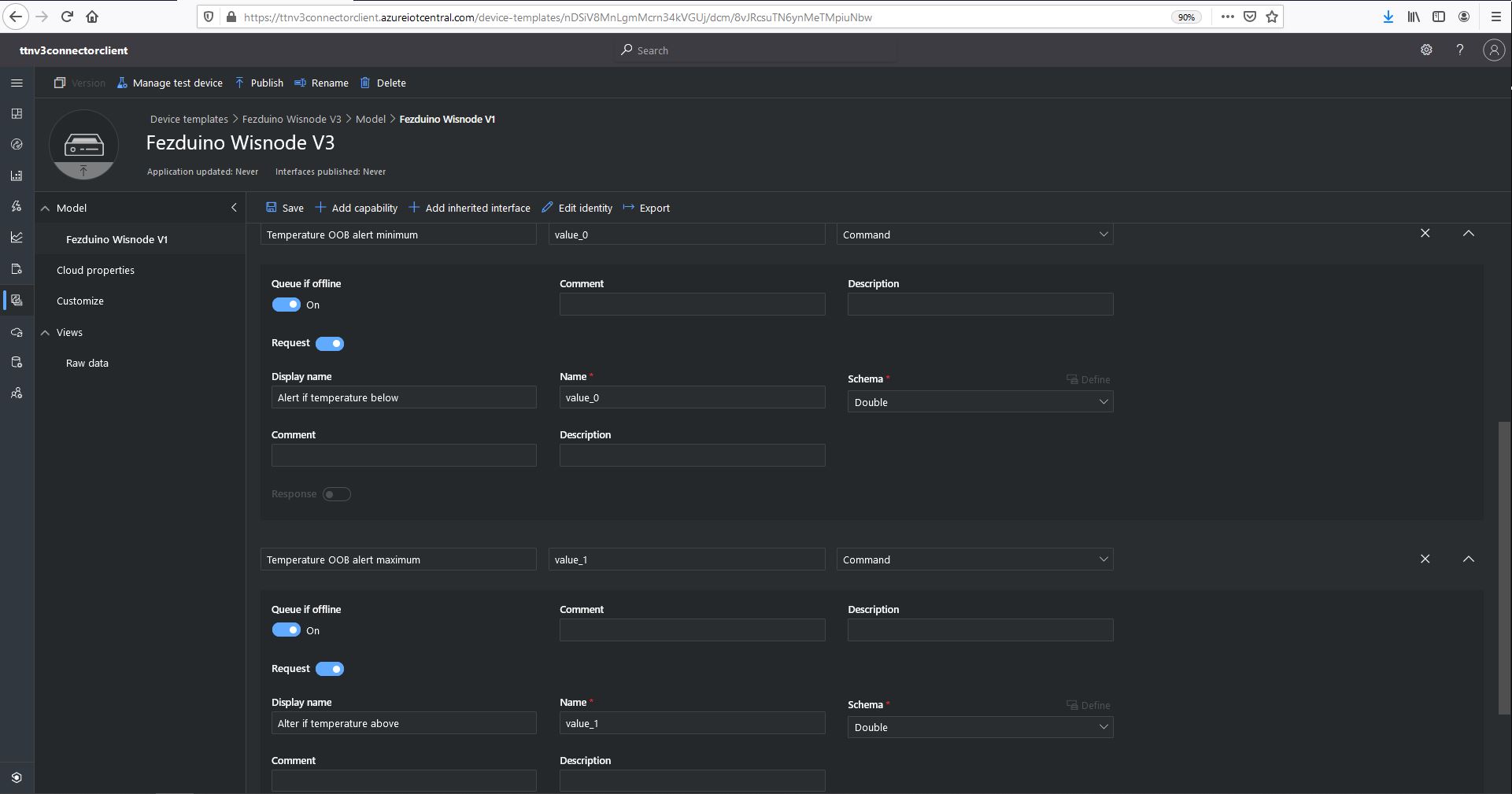1512x794 pixels.
Task: Go to Device templates breadcrumb link
Action: click(189, 119)
